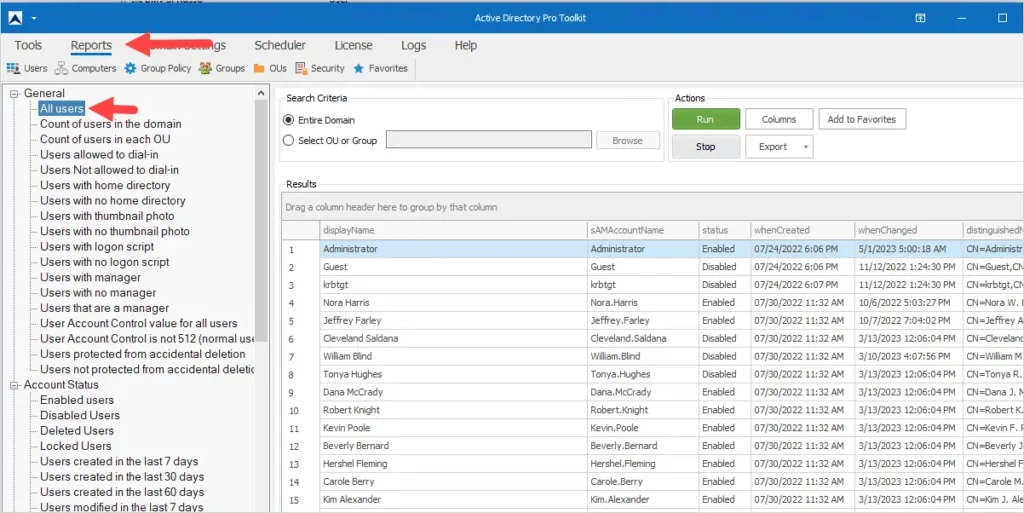Select the Cleveland.Saldana account name cell
The height and width of the screenshot is (513, 1024).
[x=643, y=338]
